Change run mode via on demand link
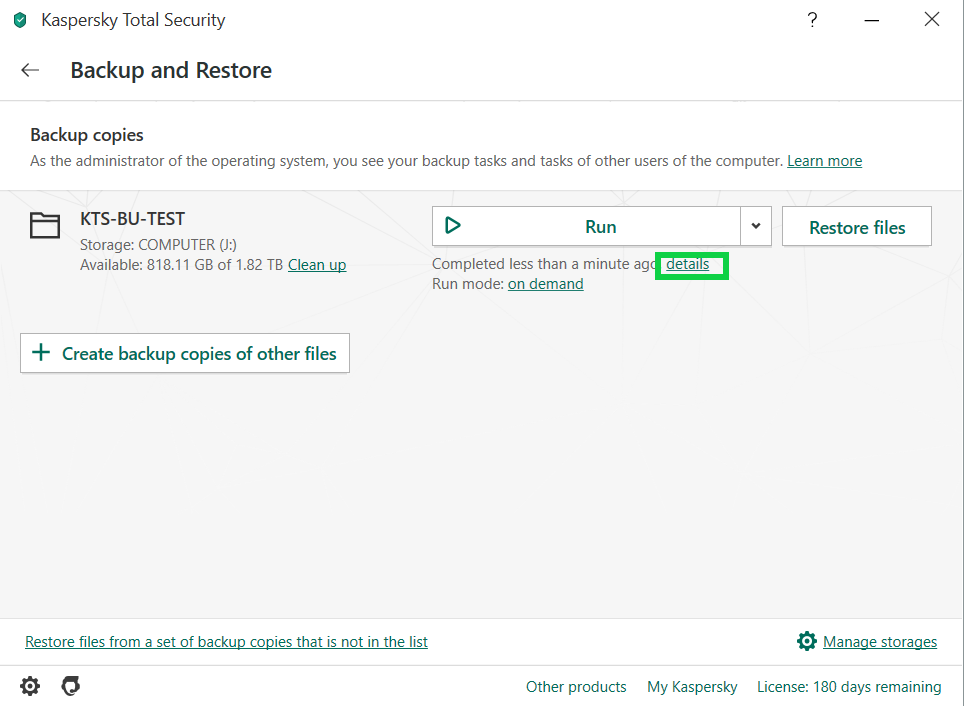Screen dimensions: 964x706 click(x=545, y=284)
